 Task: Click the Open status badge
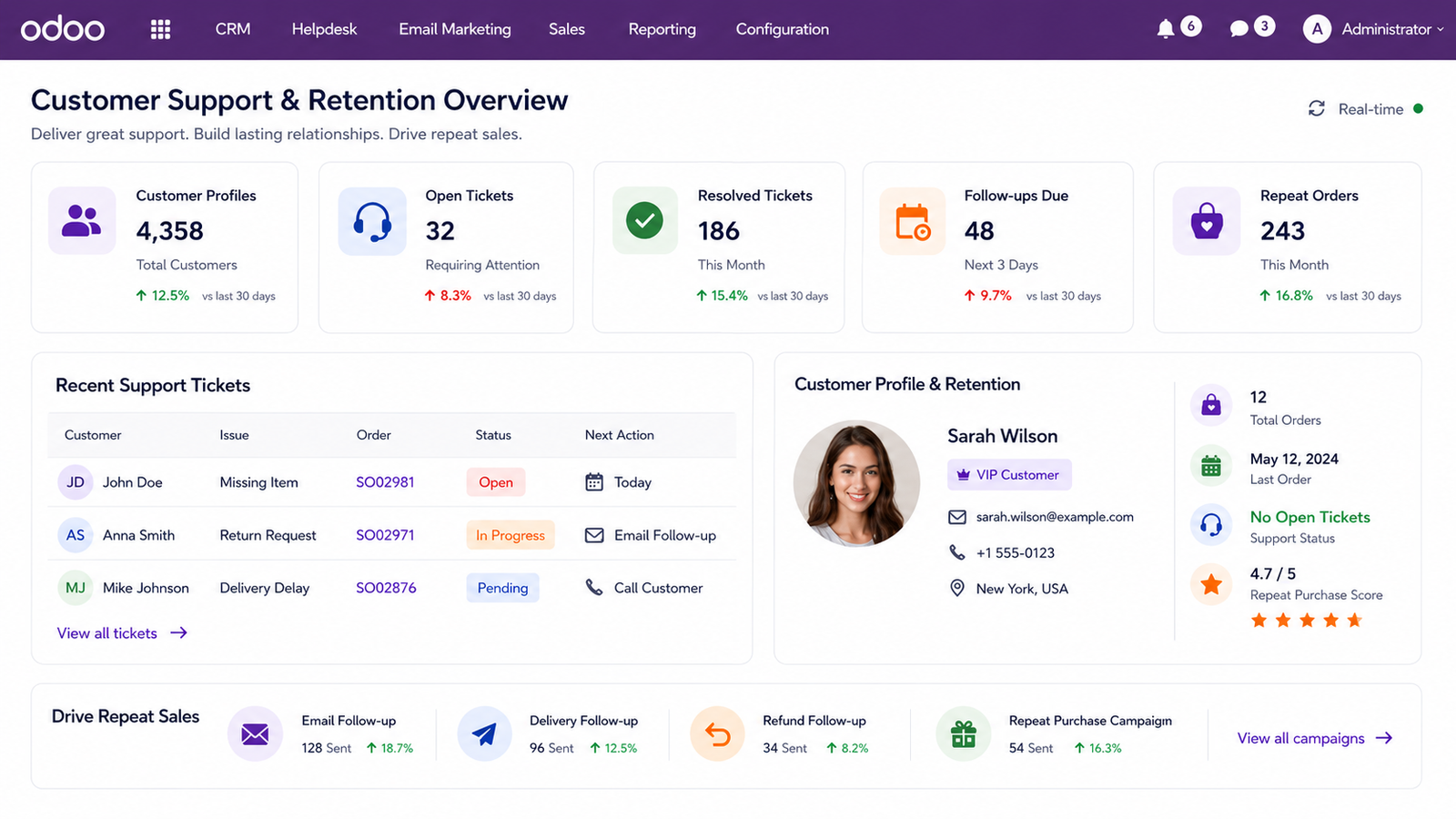[496, 482]
